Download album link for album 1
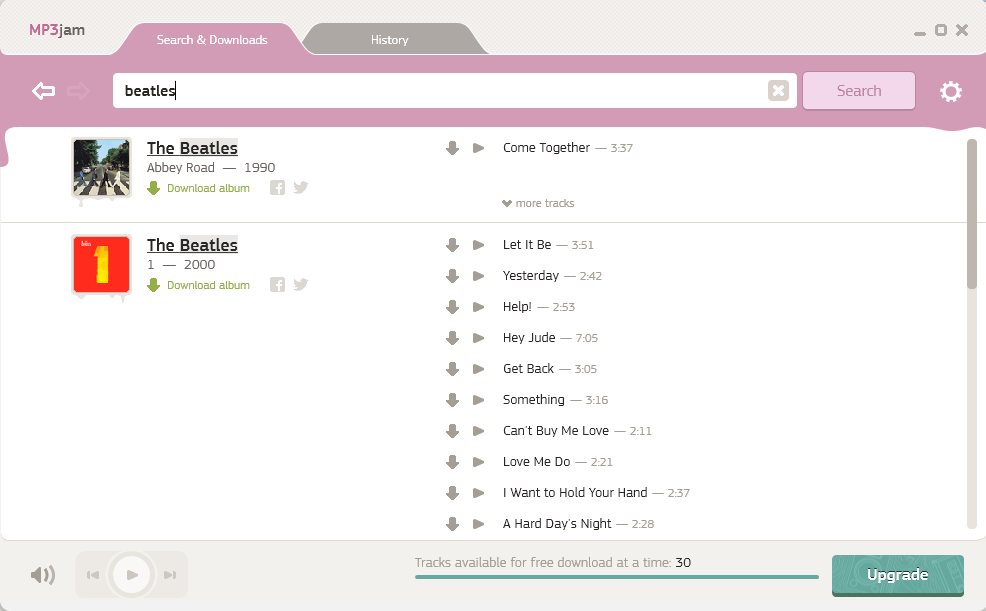This screenshot has width=986, height=611. click(x=199, y=285)
